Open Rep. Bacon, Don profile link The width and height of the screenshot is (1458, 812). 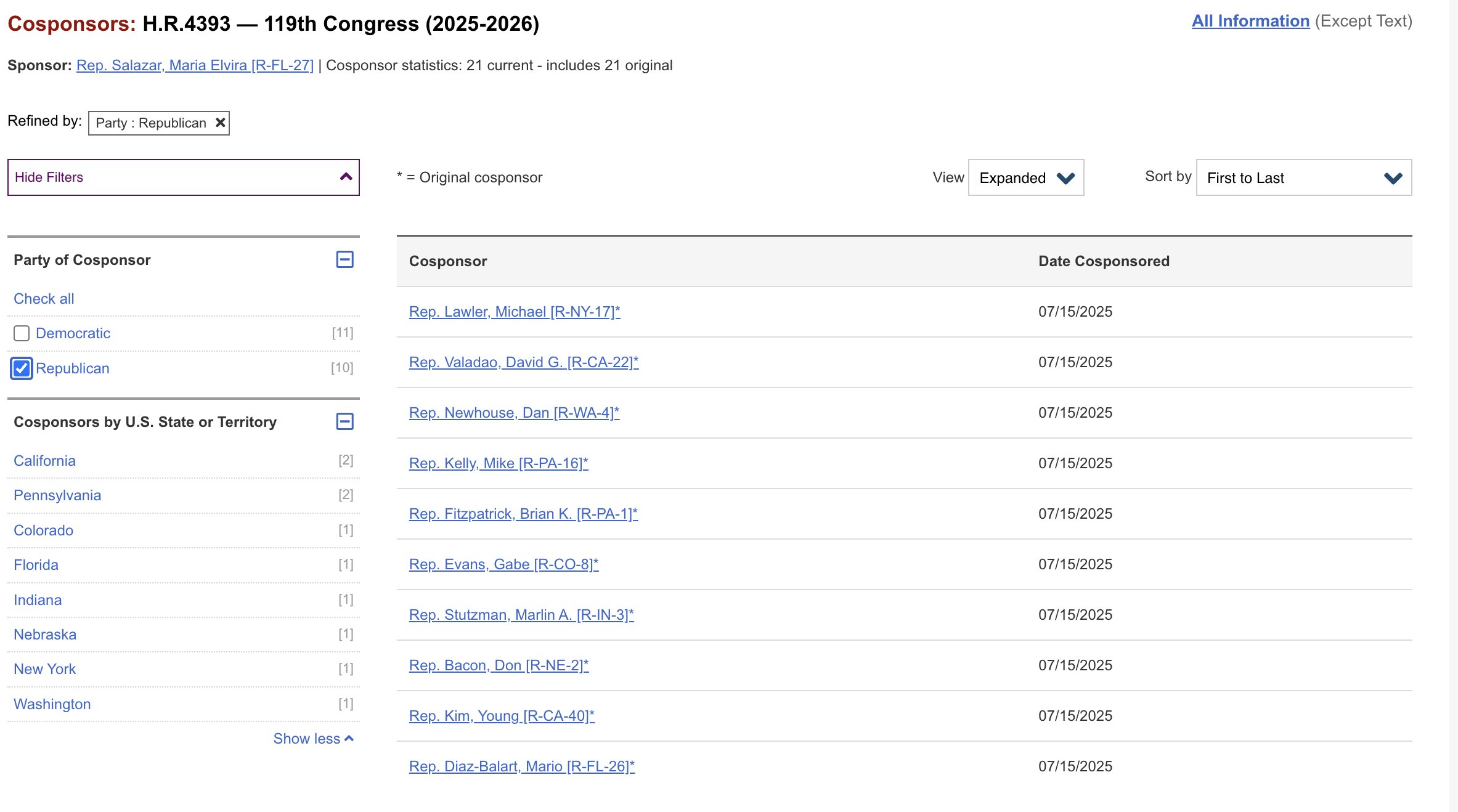[499, 665]
